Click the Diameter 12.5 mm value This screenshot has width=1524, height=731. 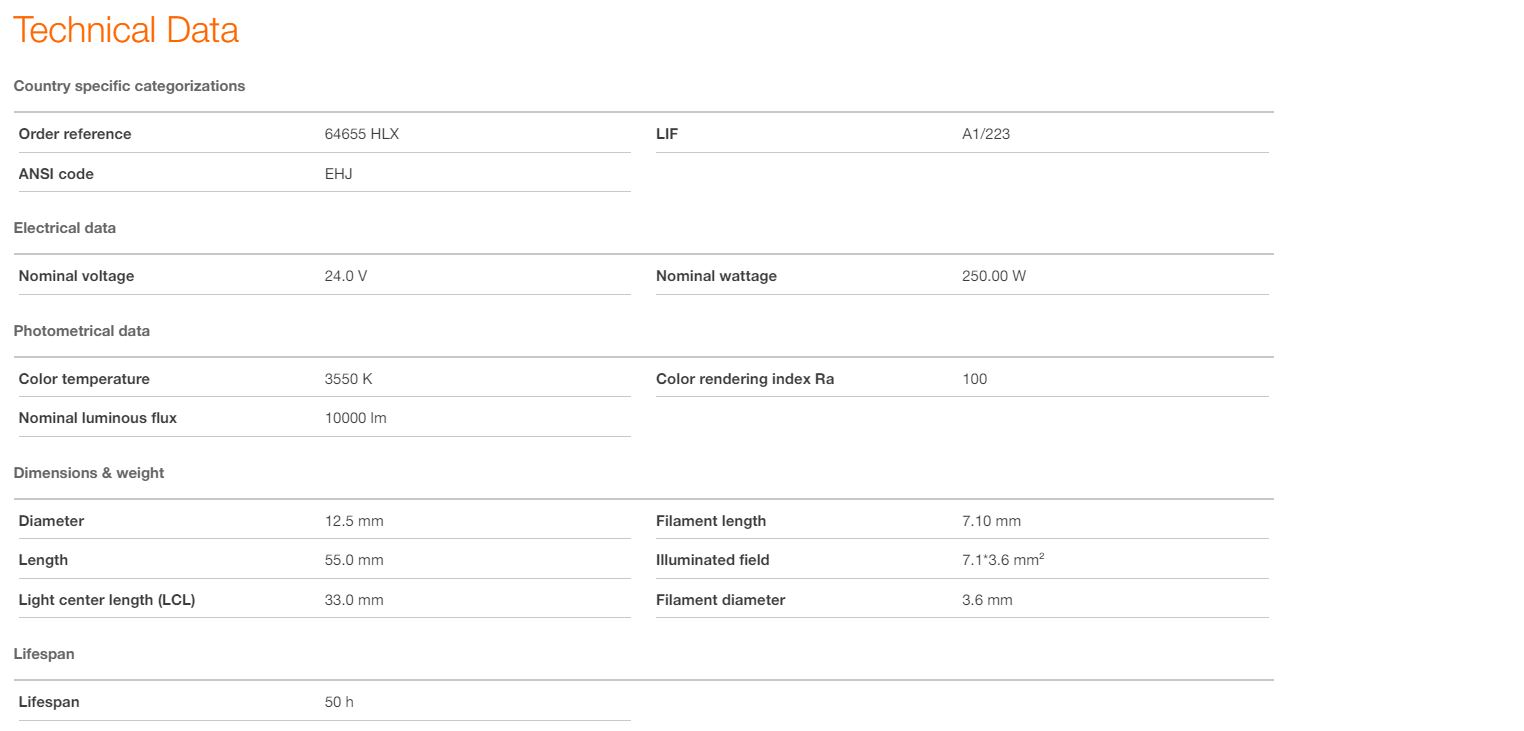(x=353, y=521)
